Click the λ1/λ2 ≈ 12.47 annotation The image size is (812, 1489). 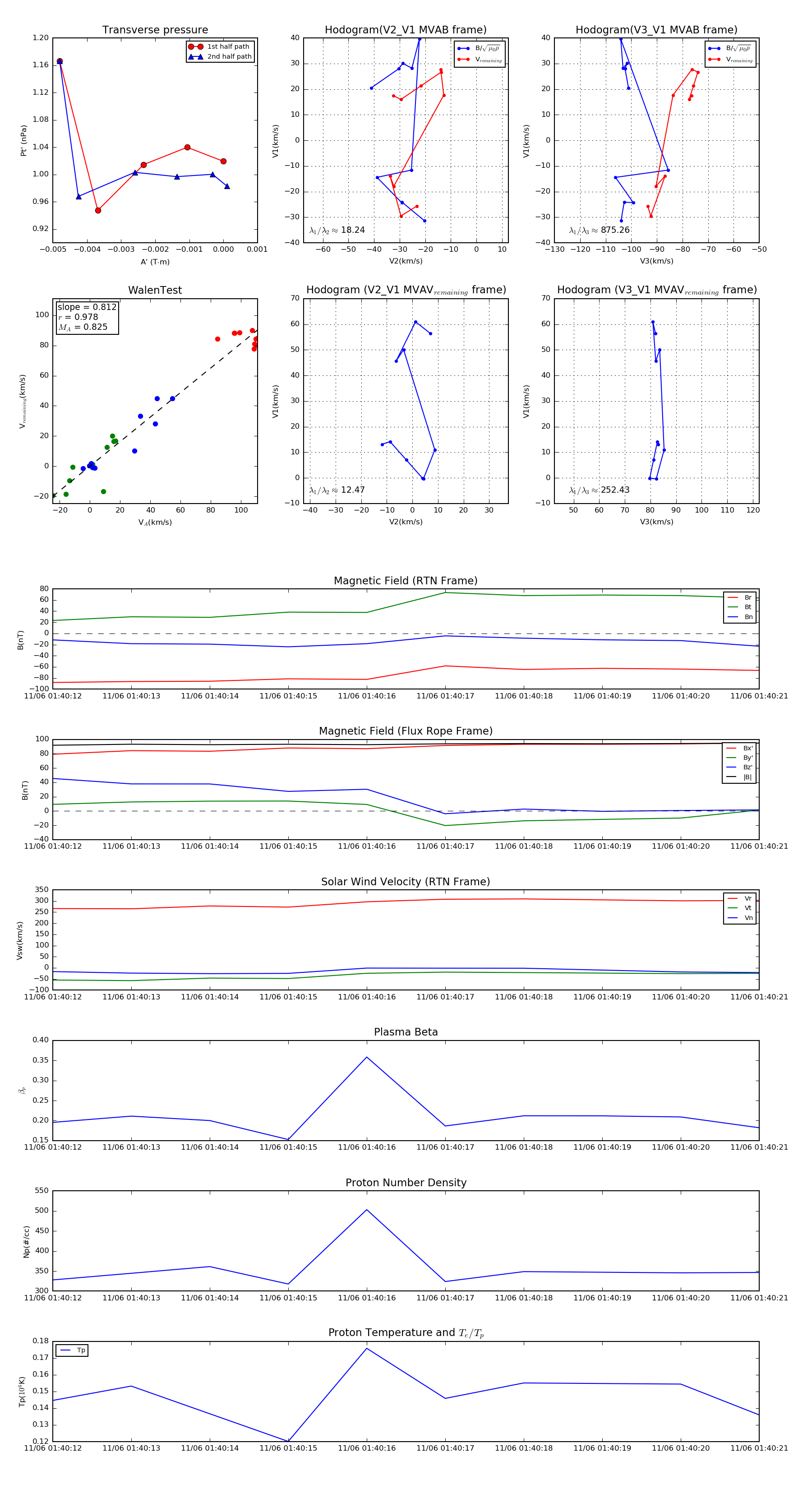coord(337,490)
